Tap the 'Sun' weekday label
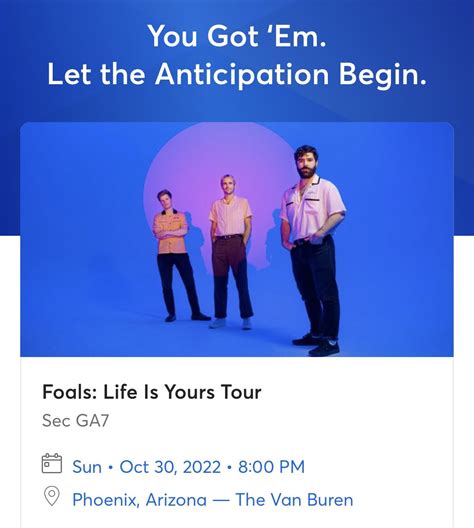The width and height of the screenshot is (474, 528). pos(87,467)
